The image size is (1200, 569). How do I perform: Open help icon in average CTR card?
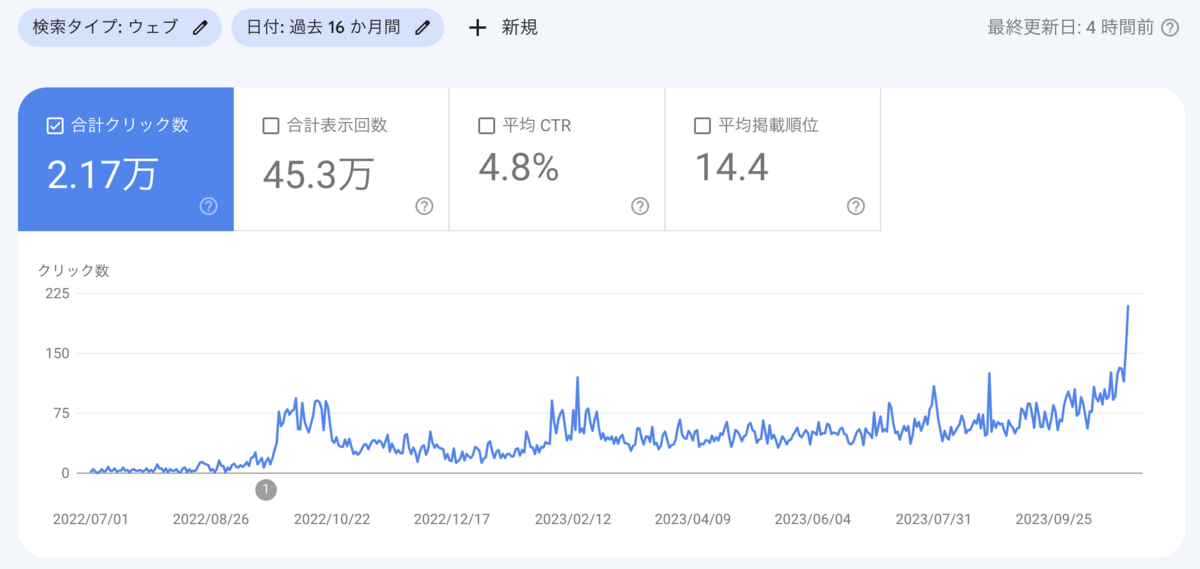[x=640, y=206]
